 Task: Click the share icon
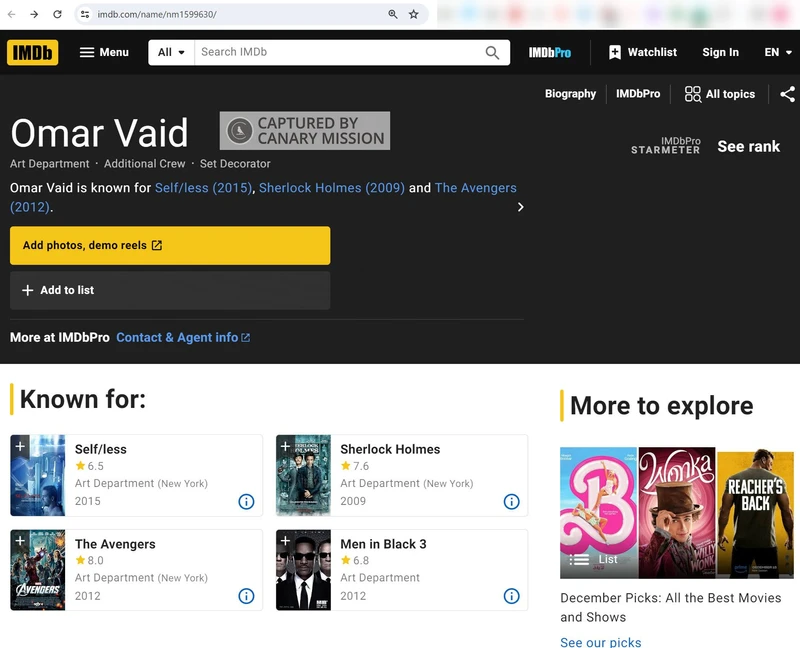point(787,94)
